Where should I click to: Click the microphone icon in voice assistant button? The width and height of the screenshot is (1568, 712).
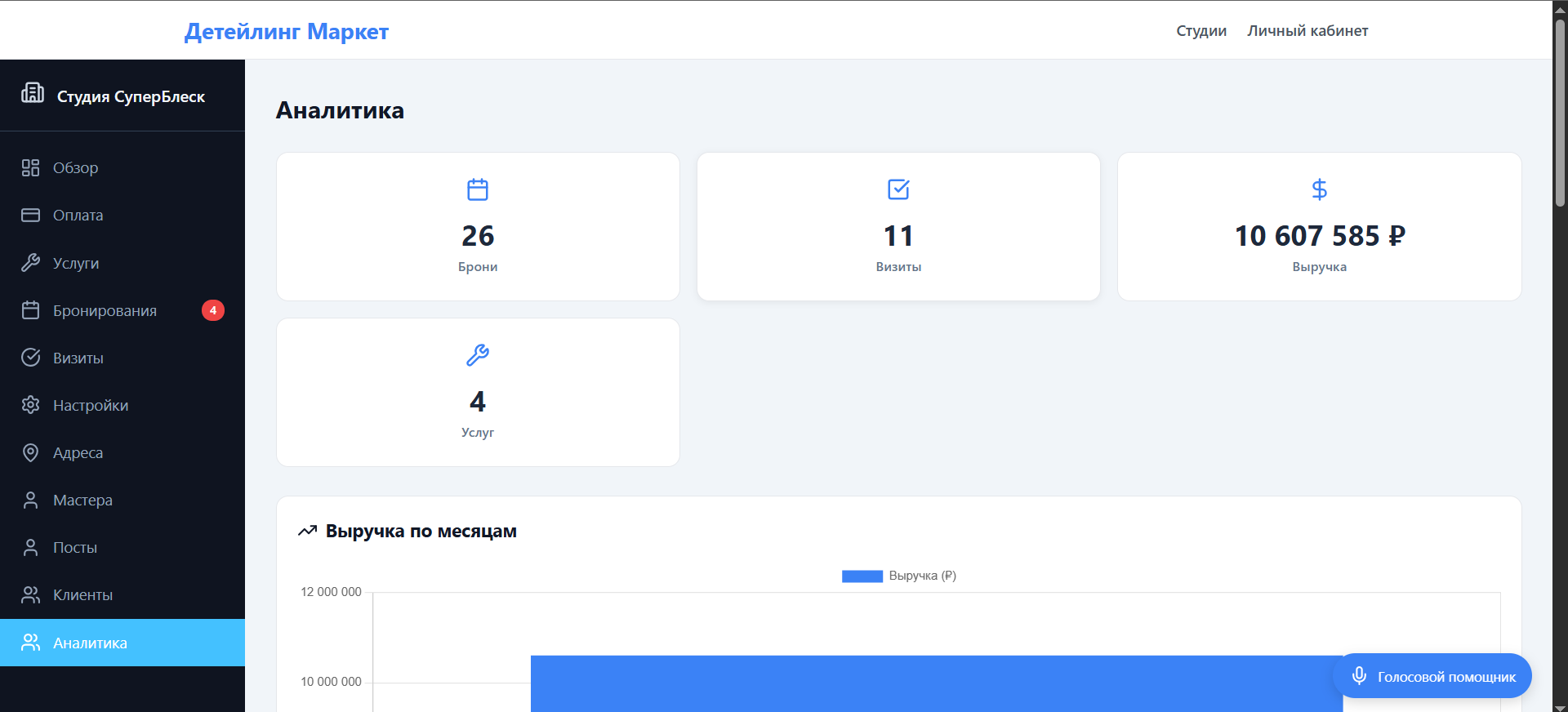[x=1359, y=675]
